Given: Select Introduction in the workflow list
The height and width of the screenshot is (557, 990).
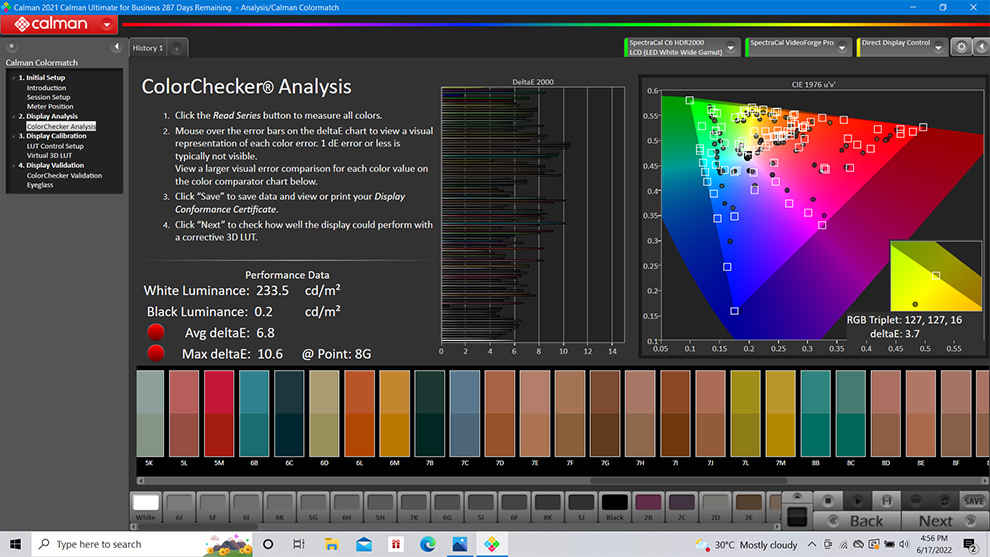Looking at the screenshot, I should point(46,88).
